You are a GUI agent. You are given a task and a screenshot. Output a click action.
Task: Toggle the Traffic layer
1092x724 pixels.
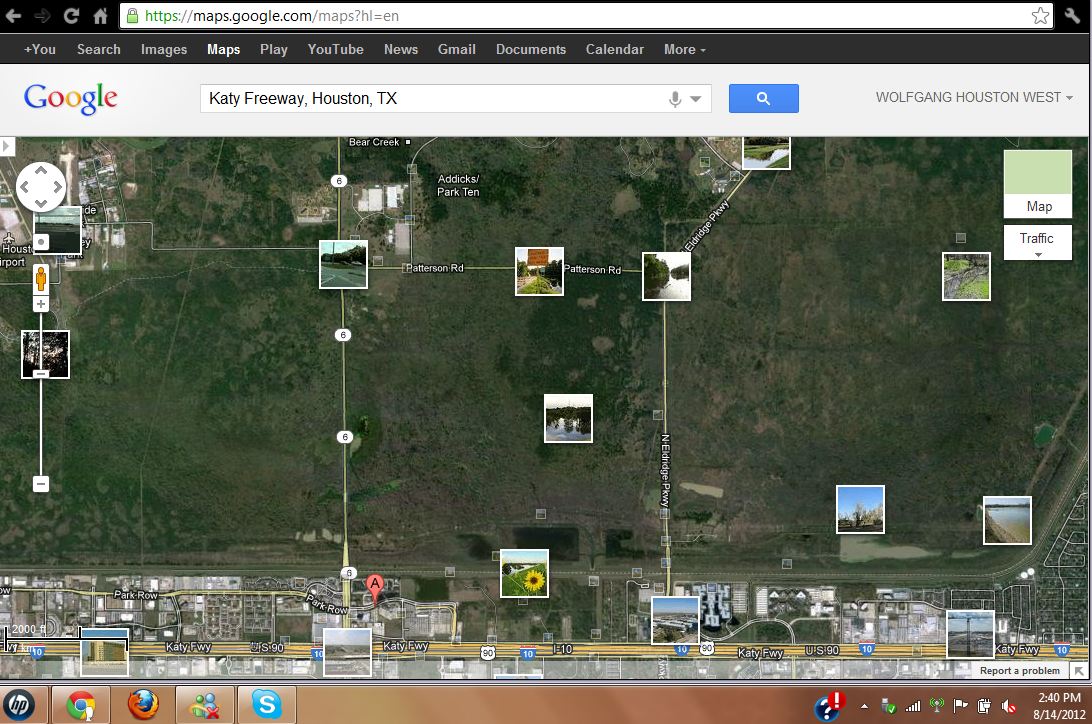[x=1037, y=238]
